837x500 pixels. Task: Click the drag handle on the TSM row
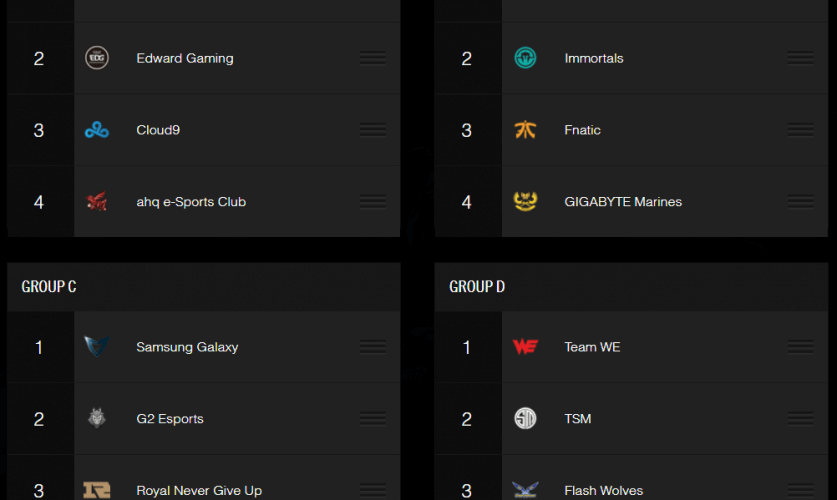pyautogui.click(x=800, y=419)
